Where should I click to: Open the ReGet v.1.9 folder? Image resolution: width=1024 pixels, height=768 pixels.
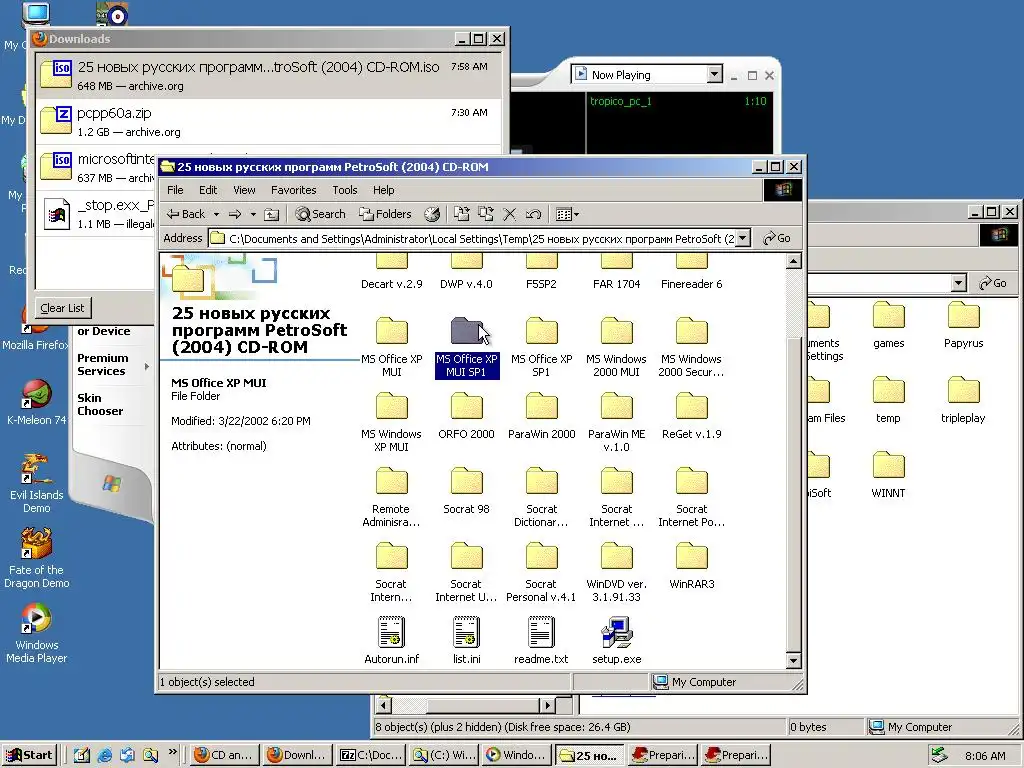[692, 416]
